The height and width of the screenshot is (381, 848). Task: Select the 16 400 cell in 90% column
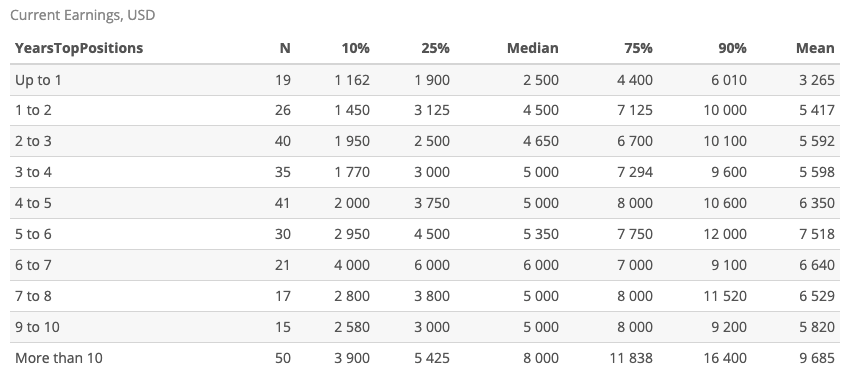coord(725,358)
